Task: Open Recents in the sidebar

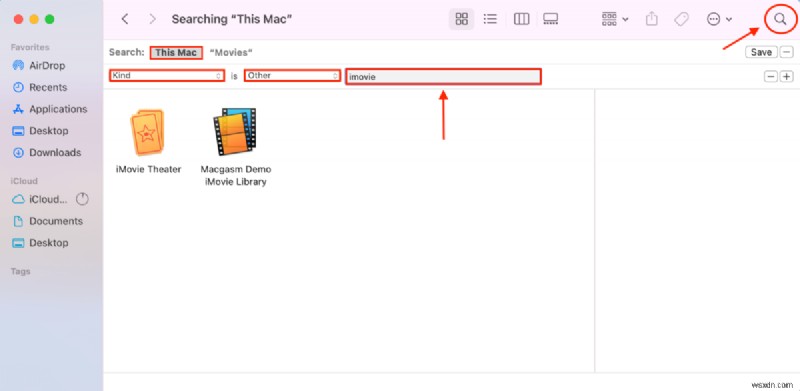Action: click(40, 87)
